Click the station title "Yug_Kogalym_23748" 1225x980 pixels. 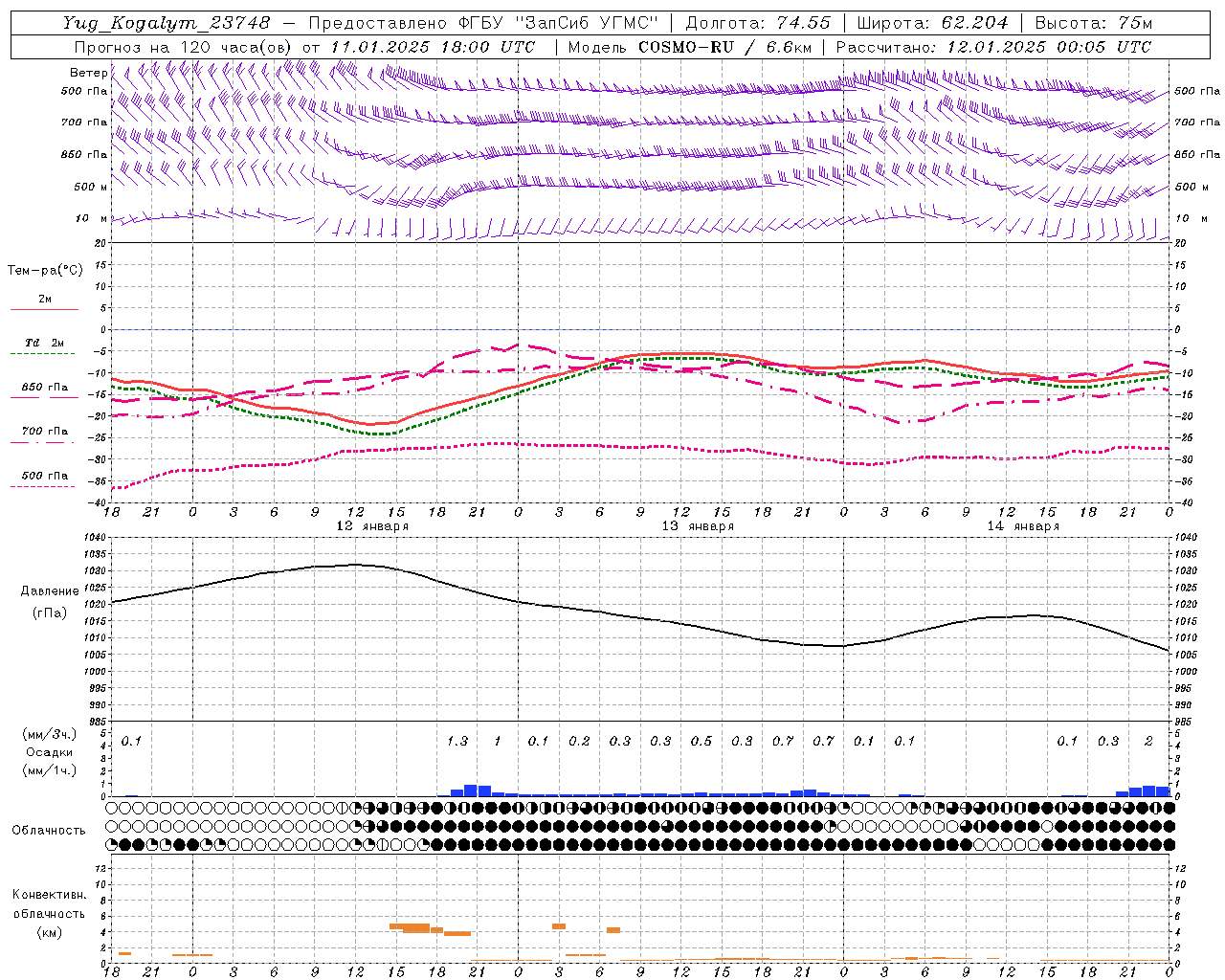[x=167, y=23]
